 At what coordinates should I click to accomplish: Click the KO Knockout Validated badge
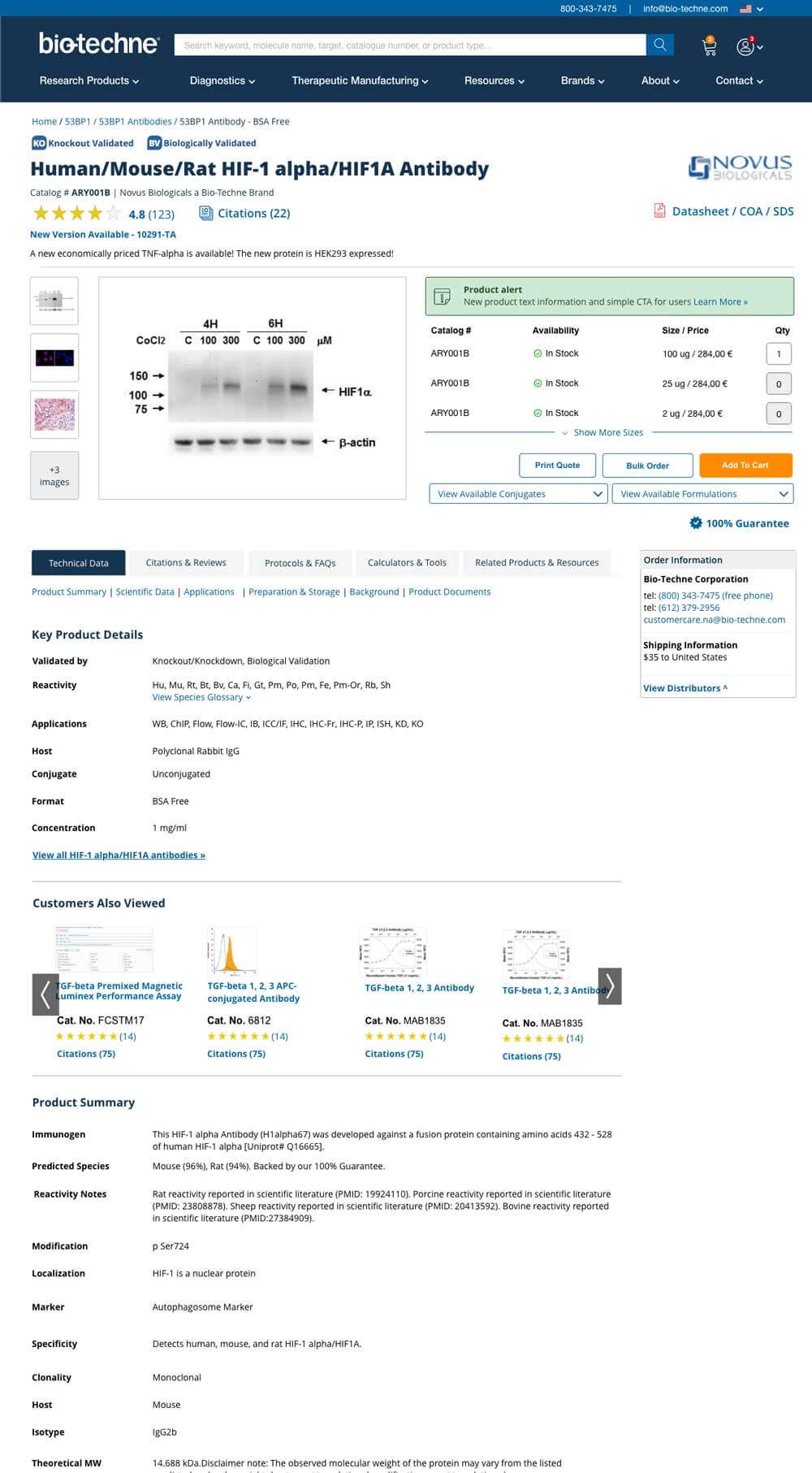pyautogui.click(x=83, y=143)
